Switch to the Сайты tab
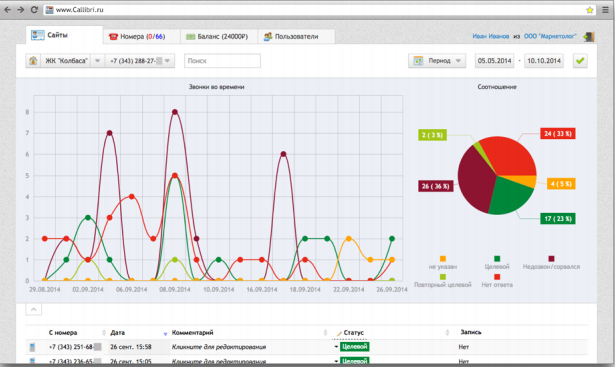 (64, 35)
